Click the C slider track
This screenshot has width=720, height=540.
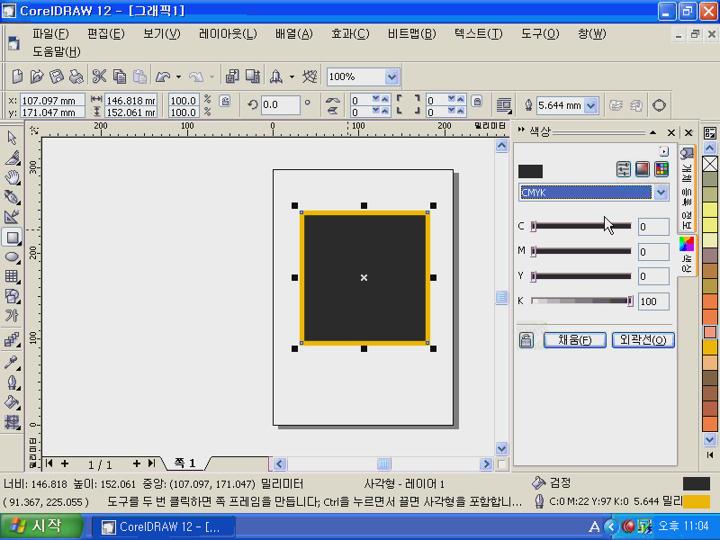581,226
